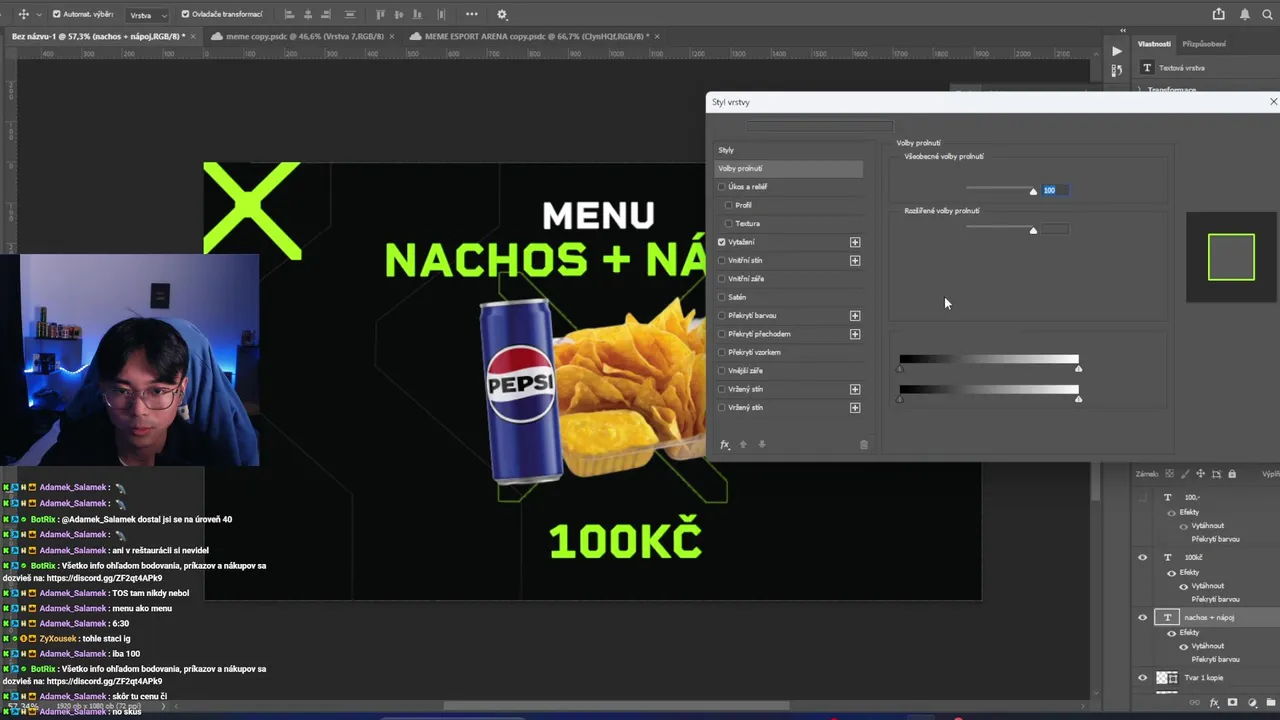Select Volby prolnutí in styles list
The width and height of the screenshot is (1280, 720).
pyautogui.click(x=789, y=169)
